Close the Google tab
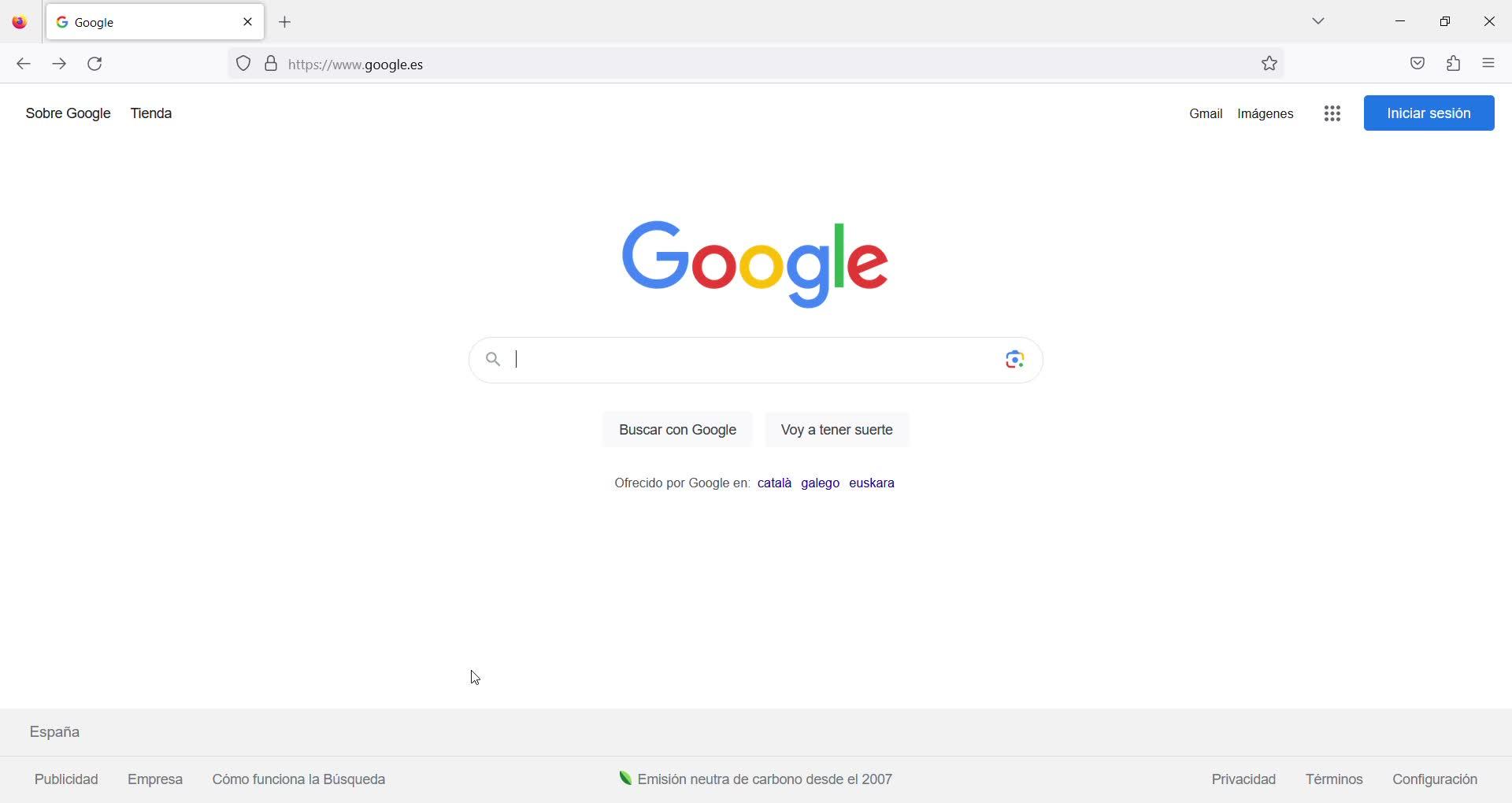Image resolution: width=1512 pixels, height=803 pixels. 248,22
